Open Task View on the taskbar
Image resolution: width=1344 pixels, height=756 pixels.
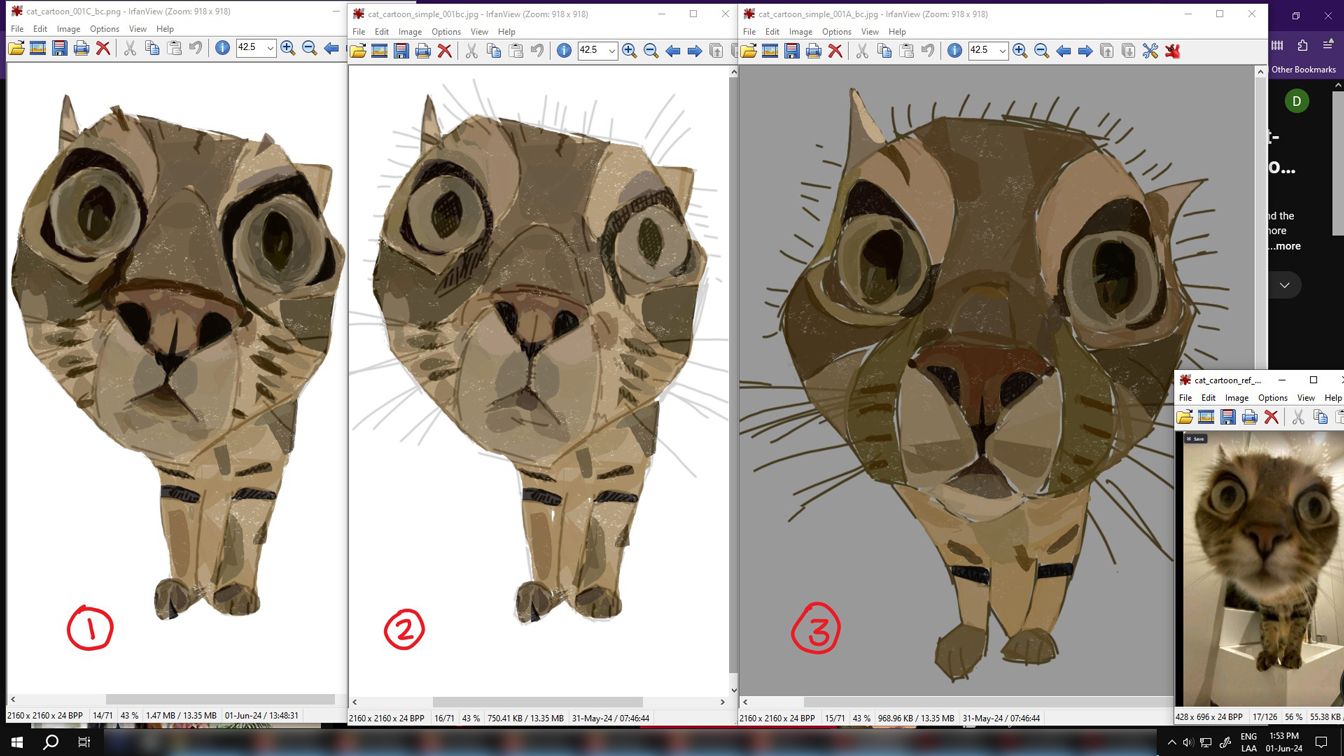[84, 742]
